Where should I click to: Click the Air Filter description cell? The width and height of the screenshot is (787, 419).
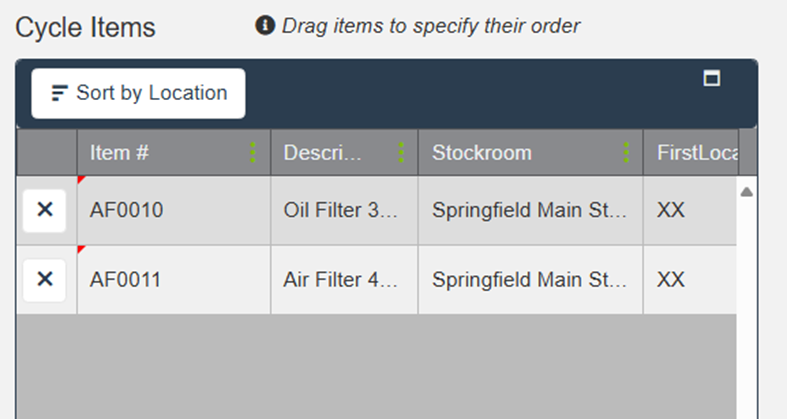[341, 280]
